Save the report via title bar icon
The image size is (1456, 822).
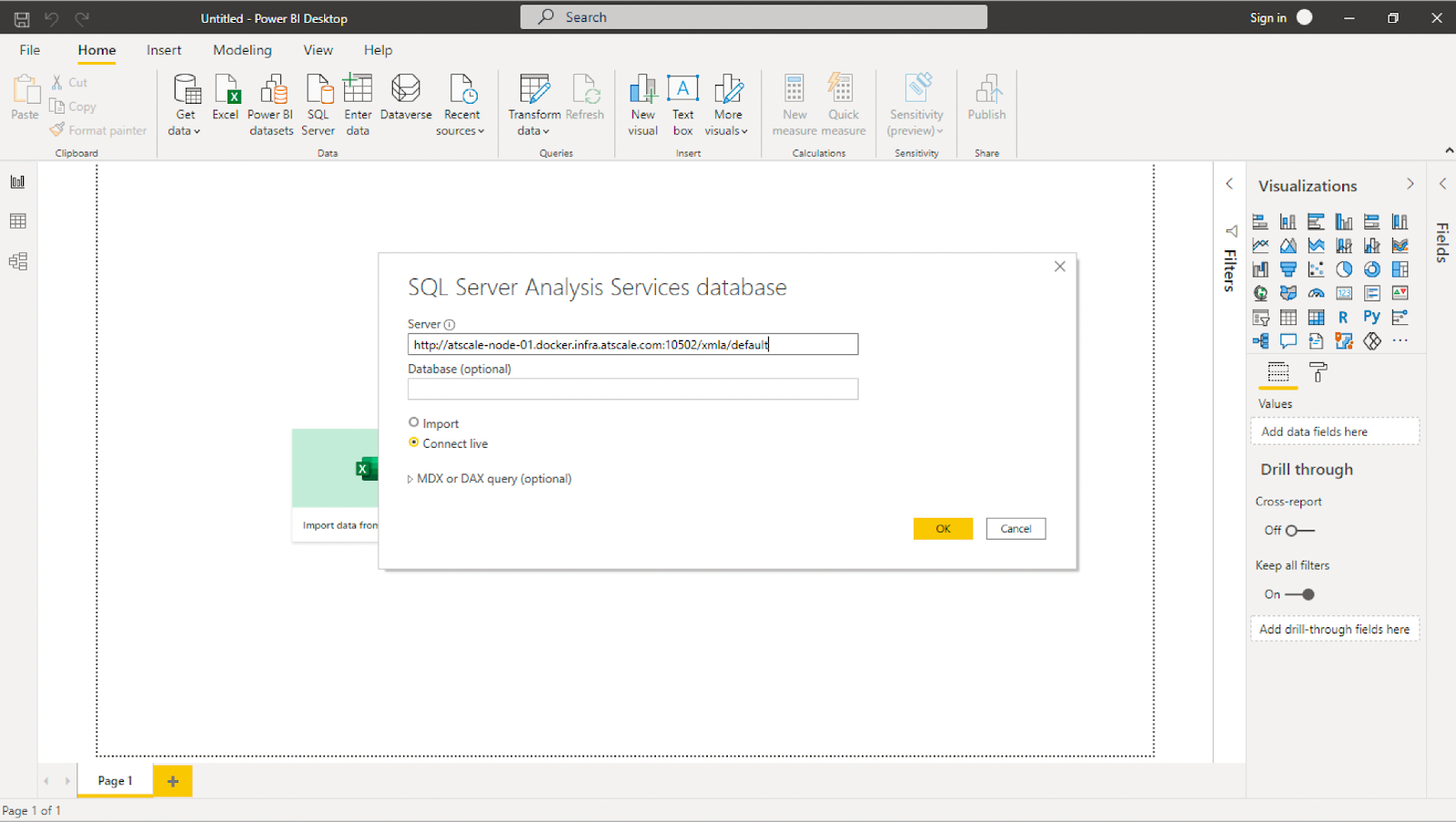pyautogui.click(x=22, y=18)
